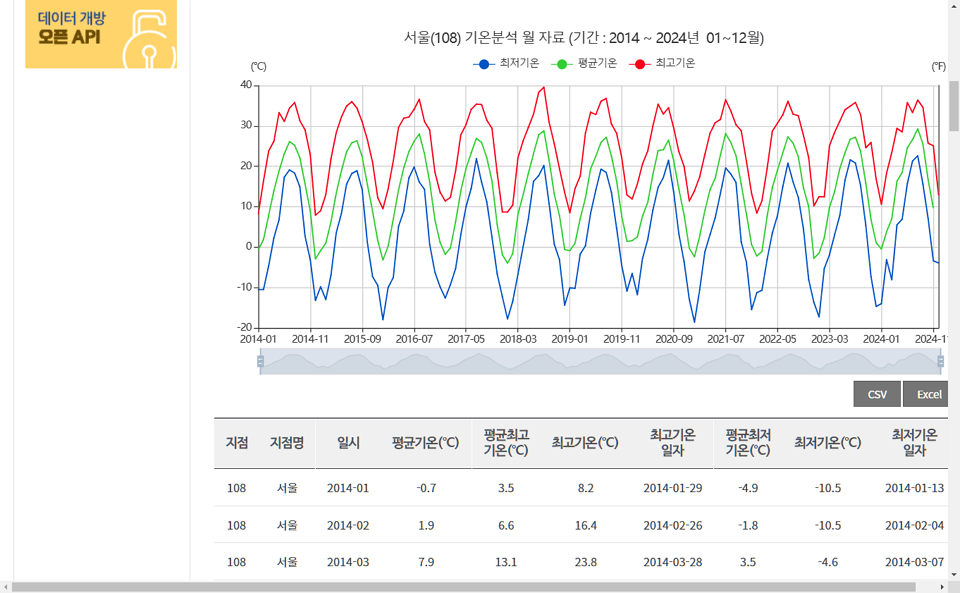Click the 6.6 average maximum cell
This screenshot has height=593, width=960.
coord(506,526)
